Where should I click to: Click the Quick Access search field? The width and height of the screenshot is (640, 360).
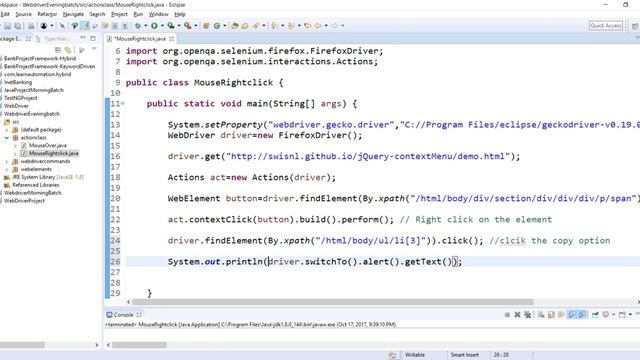pyautogui.click(x=606, y=26)
